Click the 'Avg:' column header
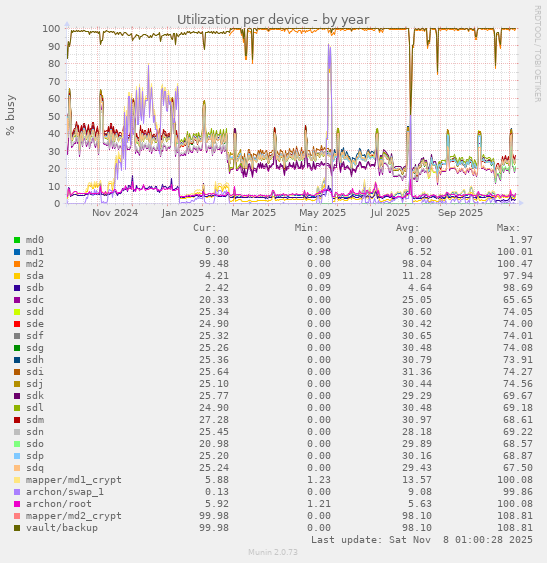Image resolution: width=547 pixels, height=563 pixels. click(408, 228)
